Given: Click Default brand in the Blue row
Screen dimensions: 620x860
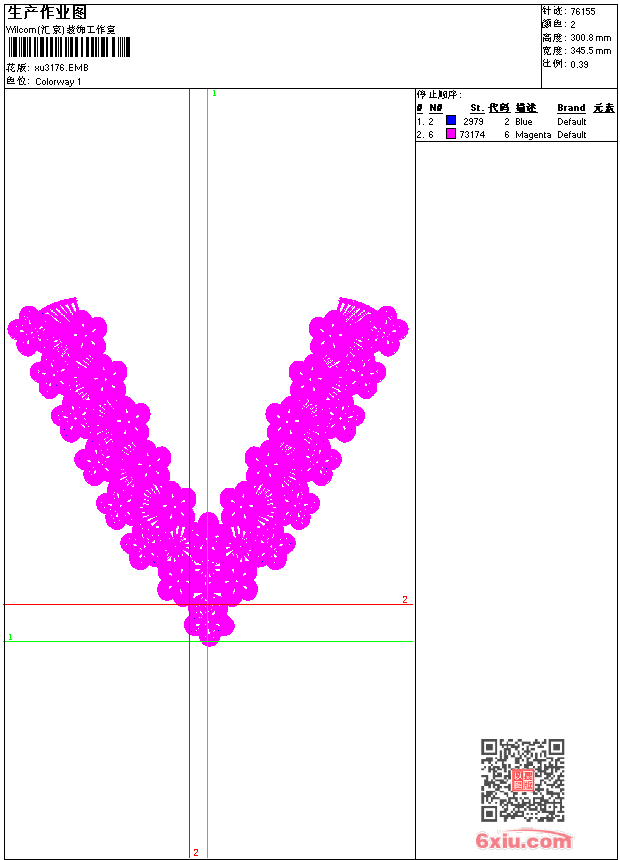Looking at the screenshot, I should [572, 122].
